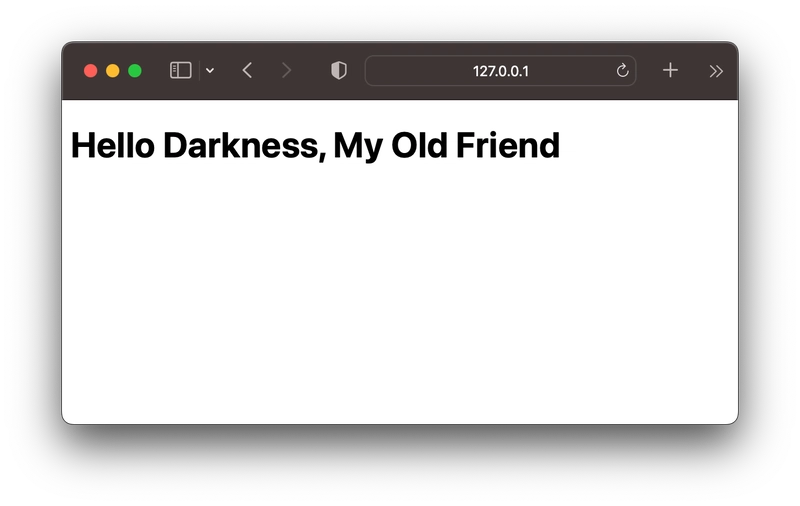Go forward to the next page
Screen dimensions: 800x506
point(286,70)
